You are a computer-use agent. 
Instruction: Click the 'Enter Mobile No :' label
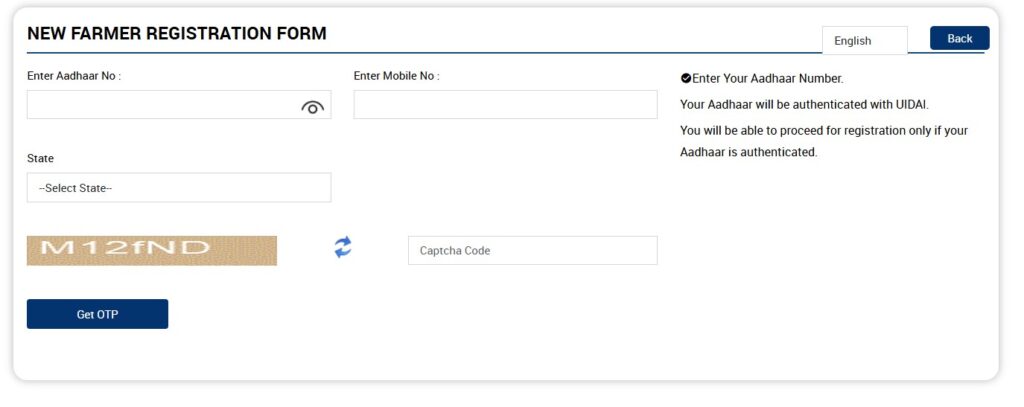[x=396, y=76]
